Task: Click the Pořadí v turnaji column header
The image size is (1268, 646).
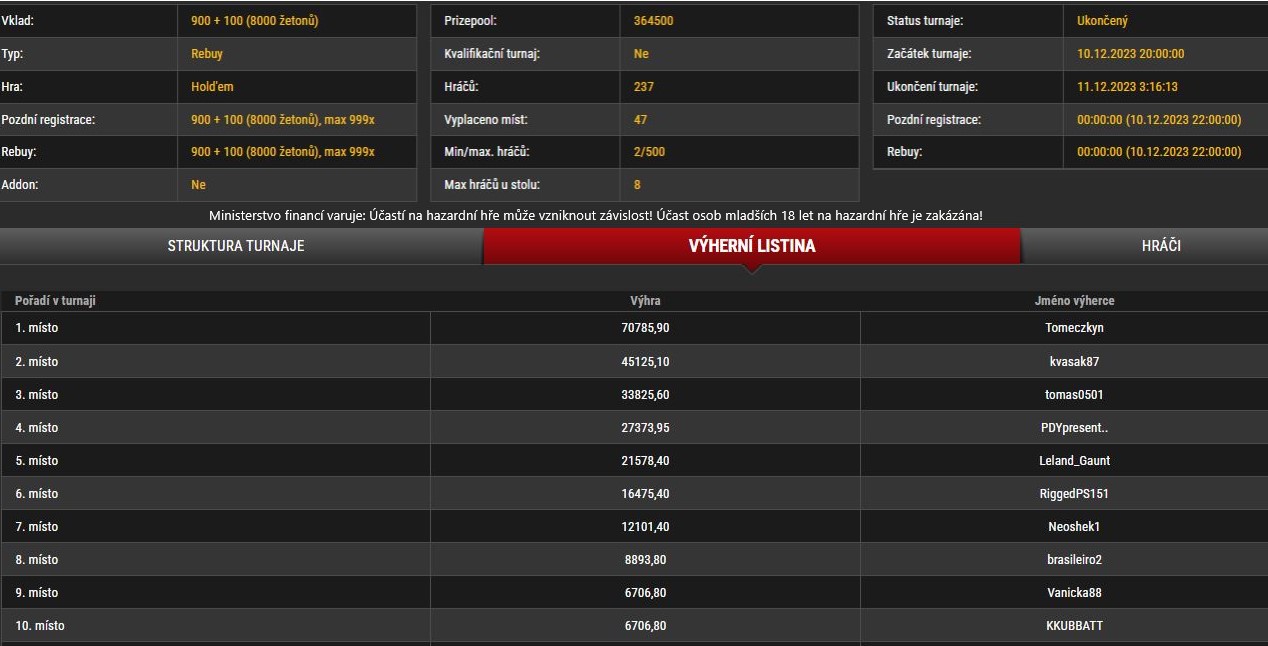Action: (55, 301)
